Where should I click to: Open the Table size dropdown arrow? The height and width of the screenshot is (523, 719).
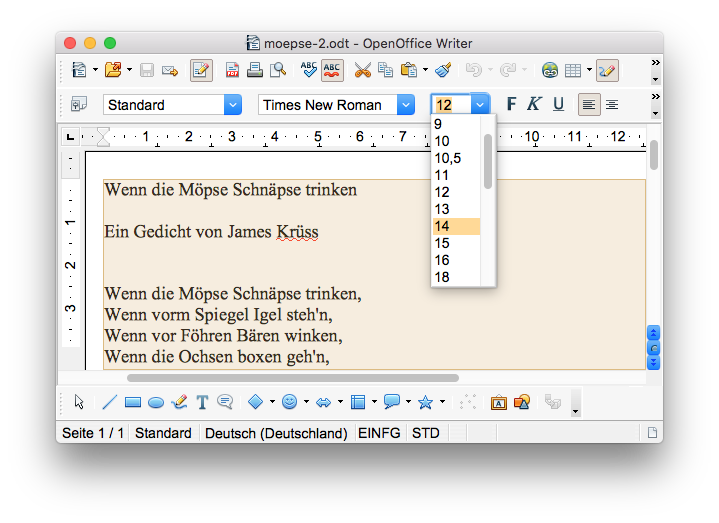pos(589,70)
